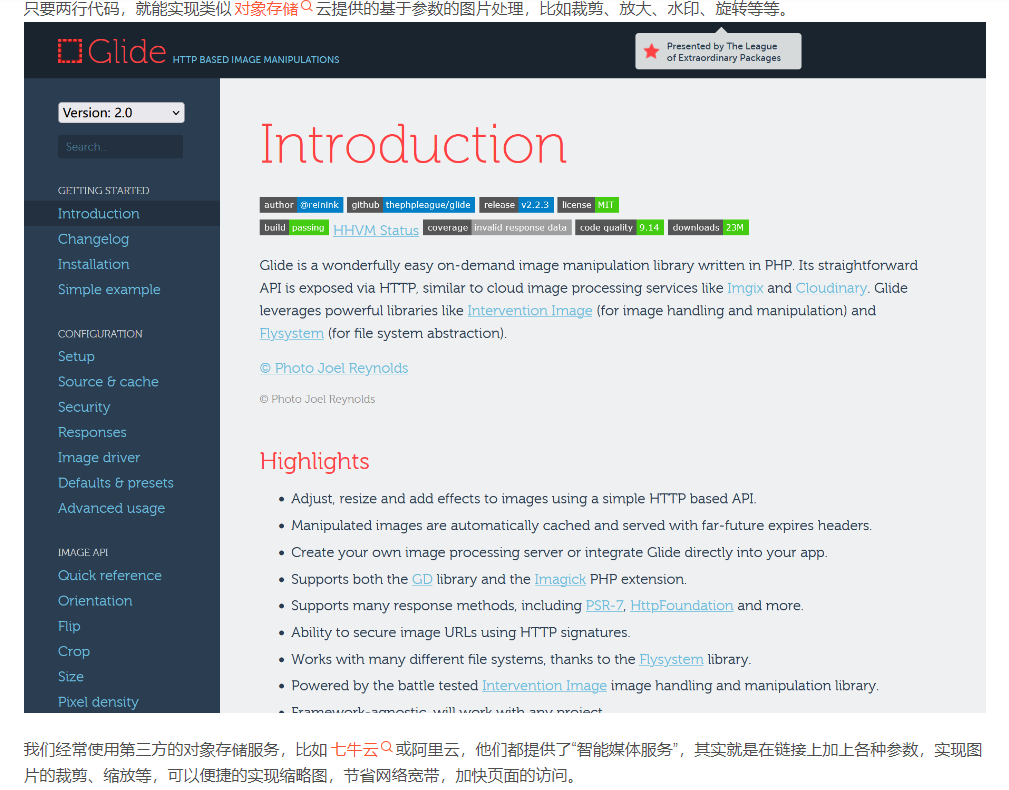Screen dimensions: 1009x790
Task: Open Flysystem link in the introduction
Action: [x=292, y=333]
